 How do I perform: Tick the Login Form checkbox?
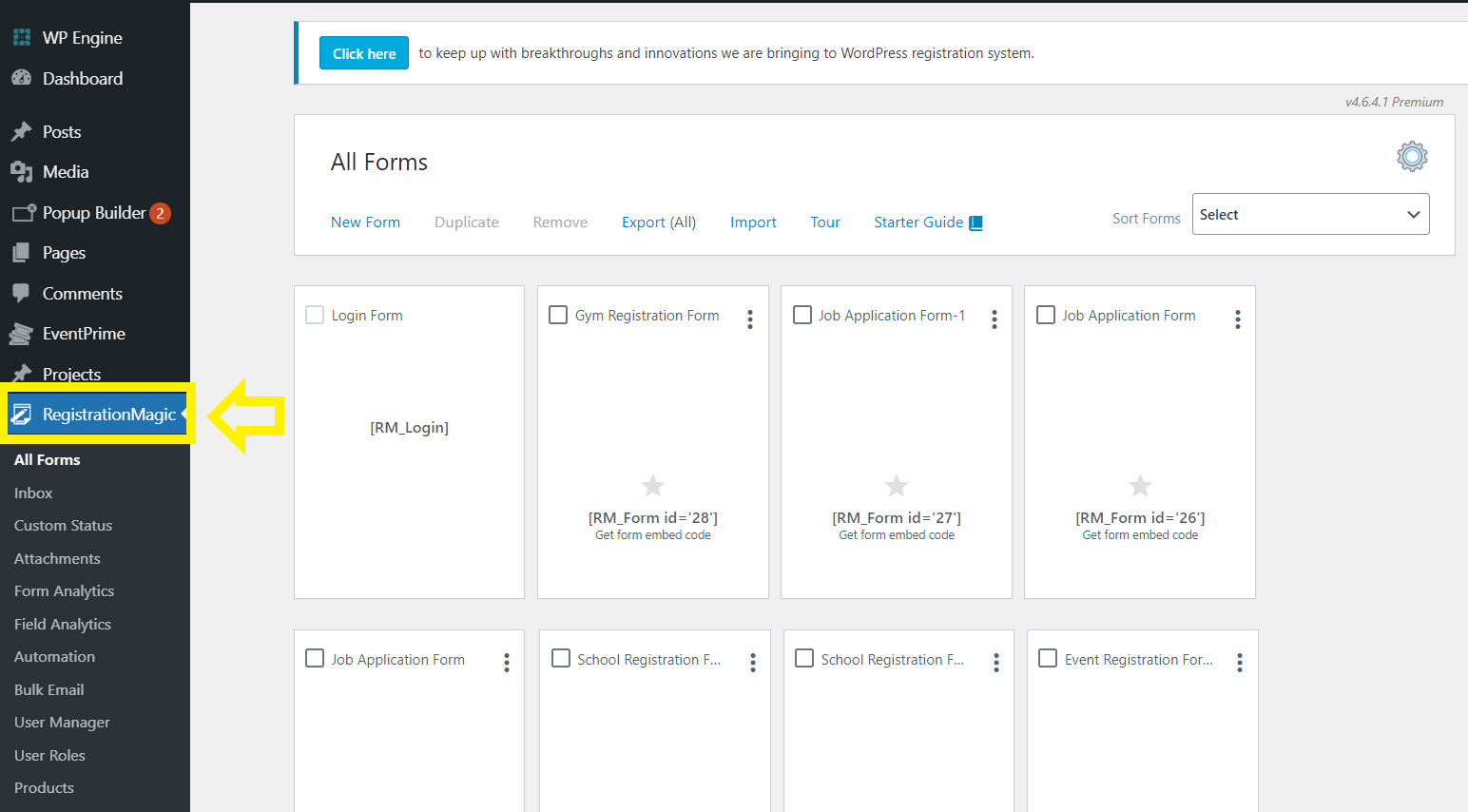tap(315, 315)
